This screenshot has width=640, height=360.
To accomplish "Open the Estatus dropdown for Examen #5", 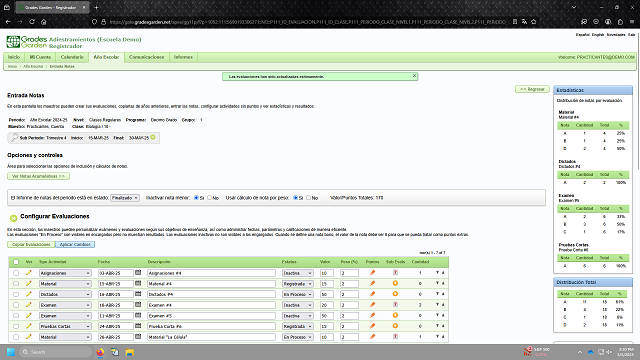I will 298,316.
